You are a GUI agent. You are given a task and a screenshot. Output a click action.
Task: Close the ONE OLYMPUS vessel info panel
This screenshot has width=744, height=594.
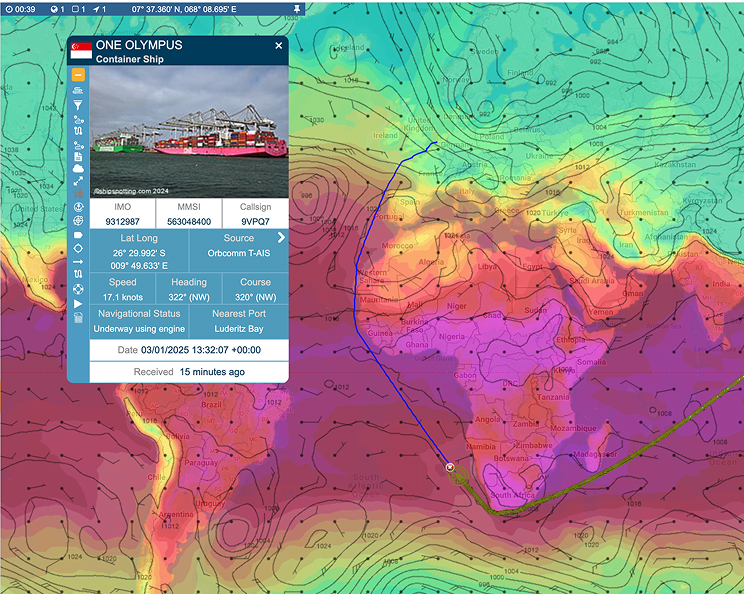pyautogui.click(x=278, y=46)
